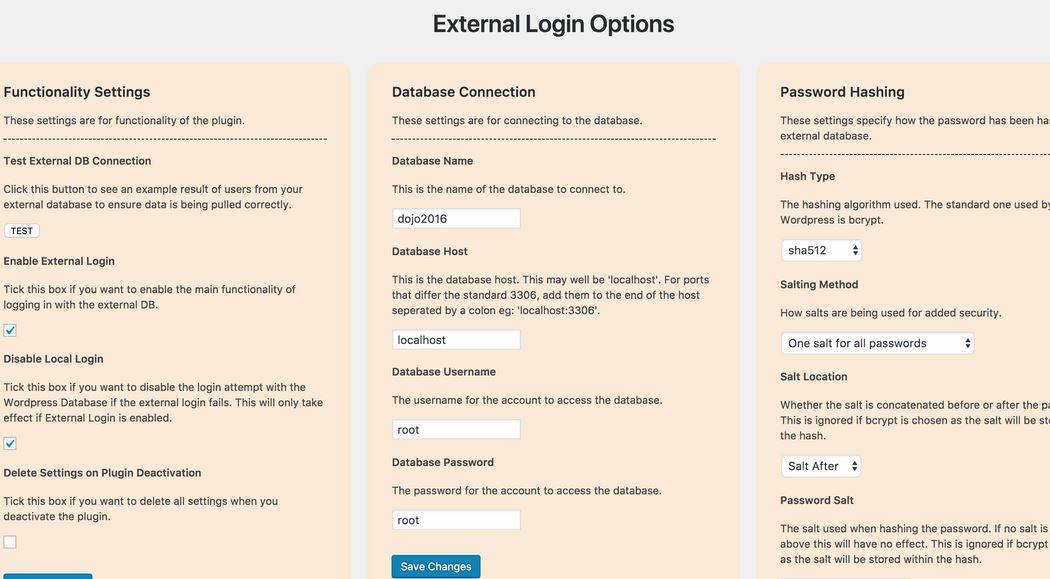Screen dimensions: 1050x579
Task: Click the Database Name field containing dojo2016
Action: point(456,218)
